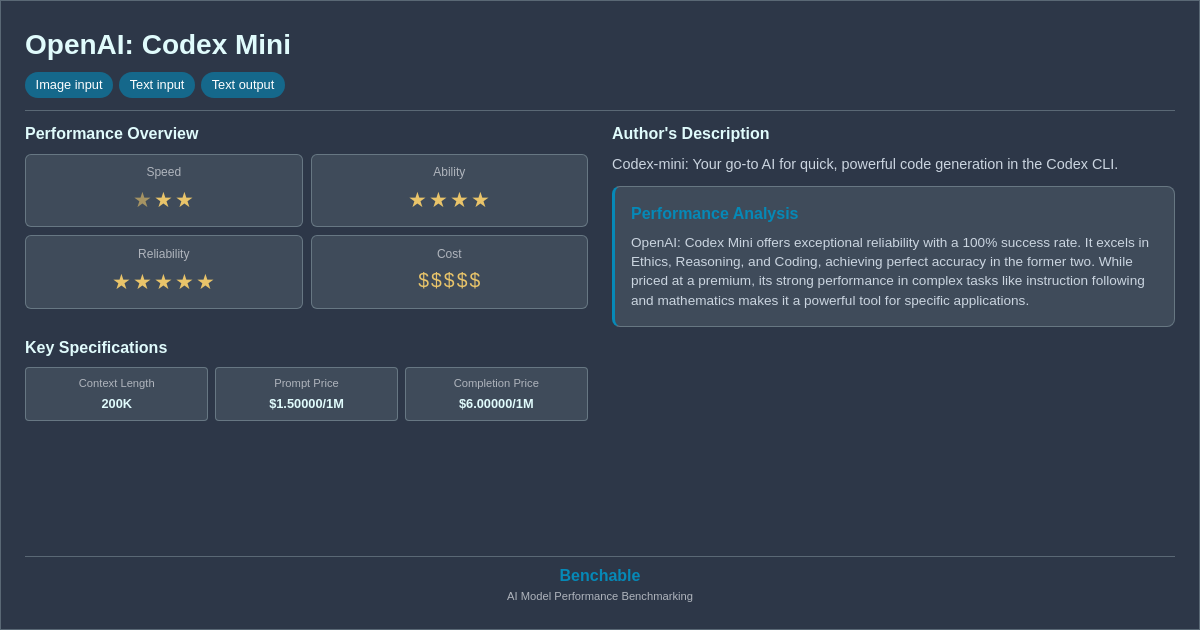Click the Reliability rating bar of stars
Image resolution: width=1200 pixels, height=630 pixels.
pos(163,282)
